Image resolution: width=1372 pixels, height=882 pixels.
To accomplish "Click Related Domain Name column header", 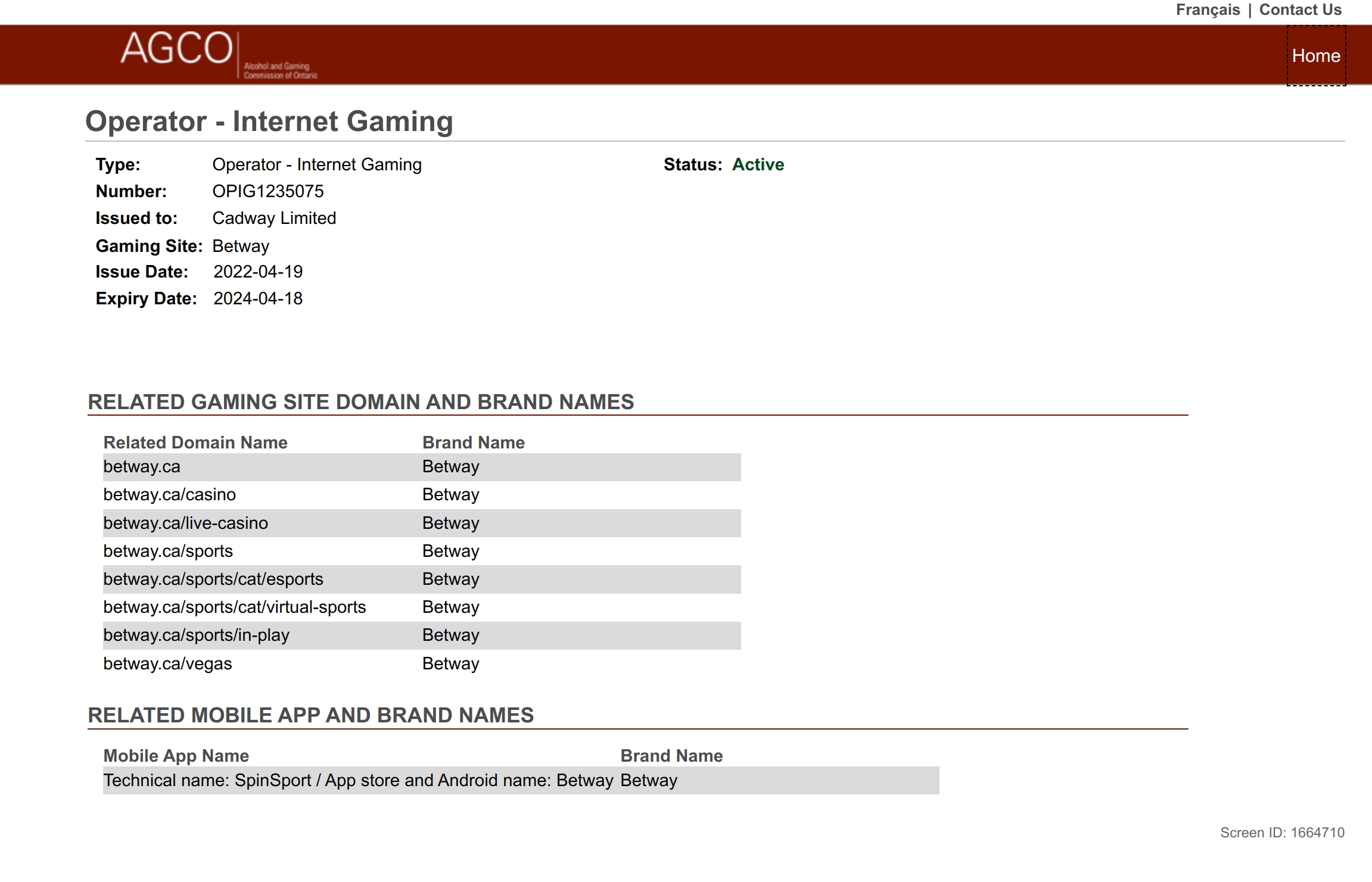I will tap(195, 443).
